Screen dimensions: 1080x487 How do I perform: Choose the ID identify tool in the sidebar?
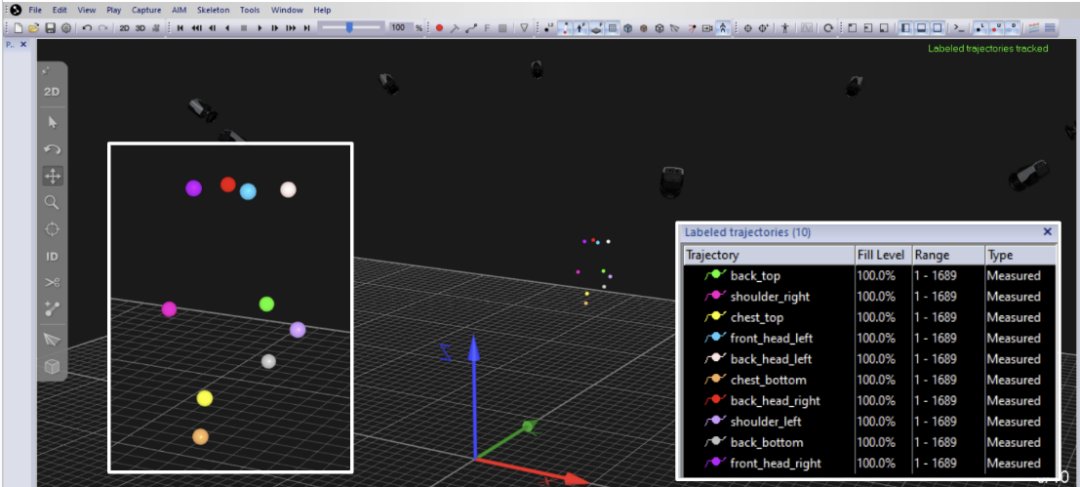[x=52, y=256]
